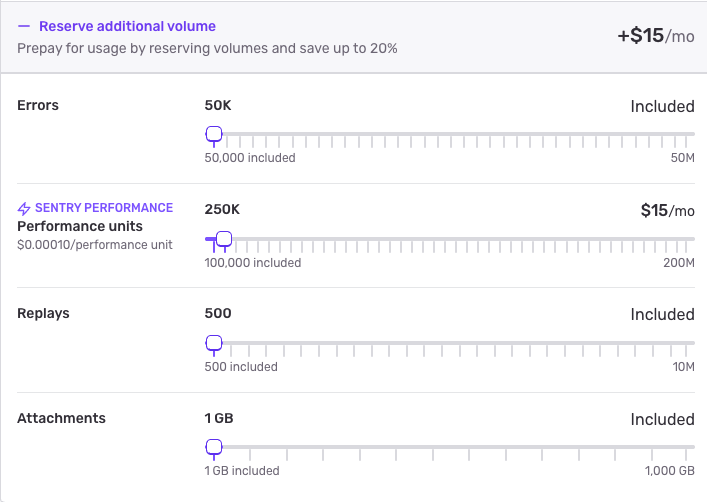Viewport: 707px width, 502px height.
Task: Click the 10M maximum label
Action: 684,367
